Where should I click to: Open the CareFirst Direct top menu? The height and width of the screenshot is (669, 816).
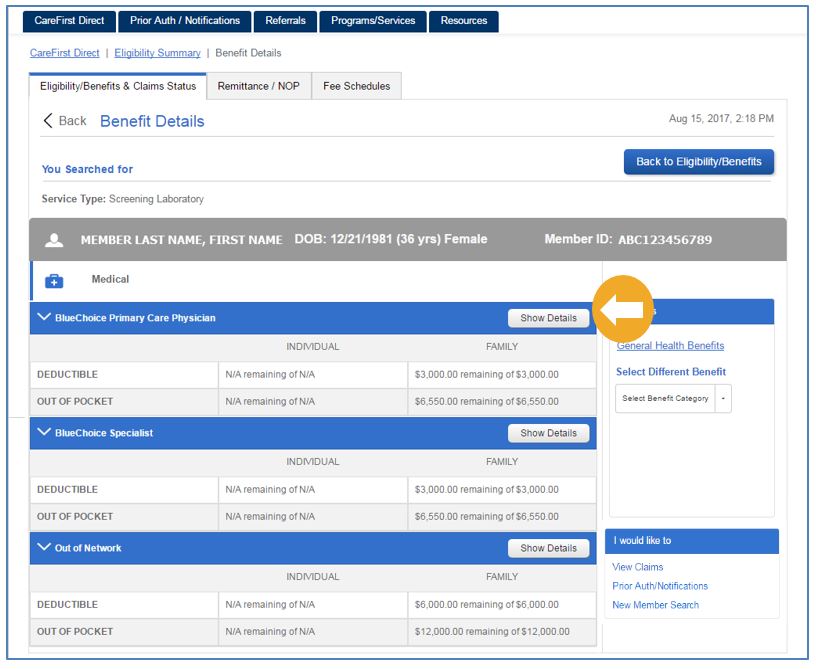point(69,21)
